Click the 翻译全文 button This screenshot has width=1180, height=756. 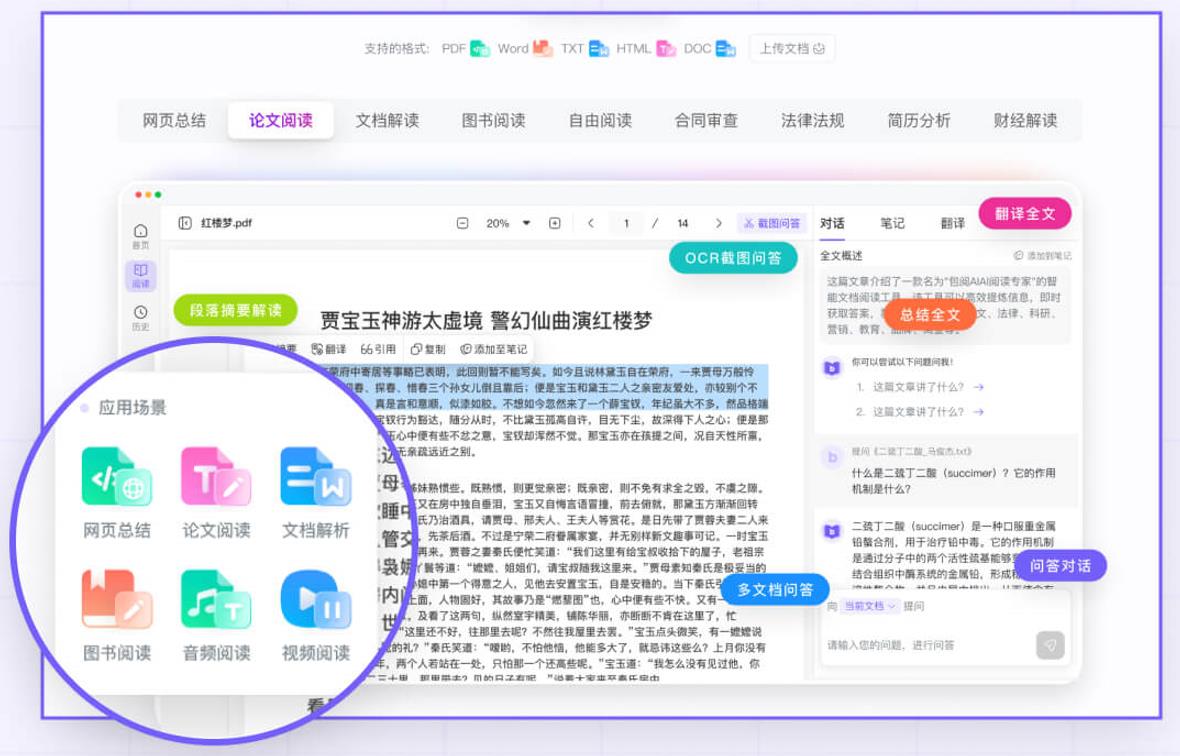click(1025, 213)
